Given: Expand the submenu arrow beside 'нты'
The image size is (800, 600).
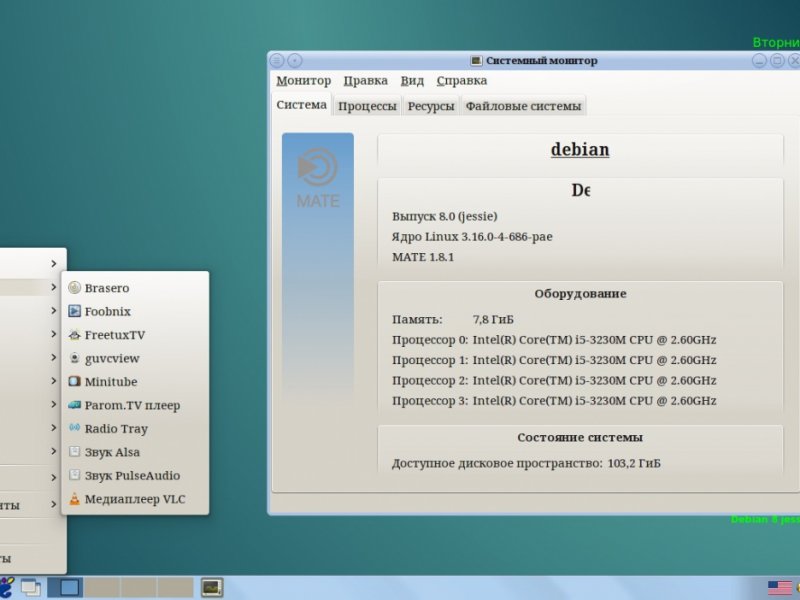Looking at the screenshot, I should (54, 505).
